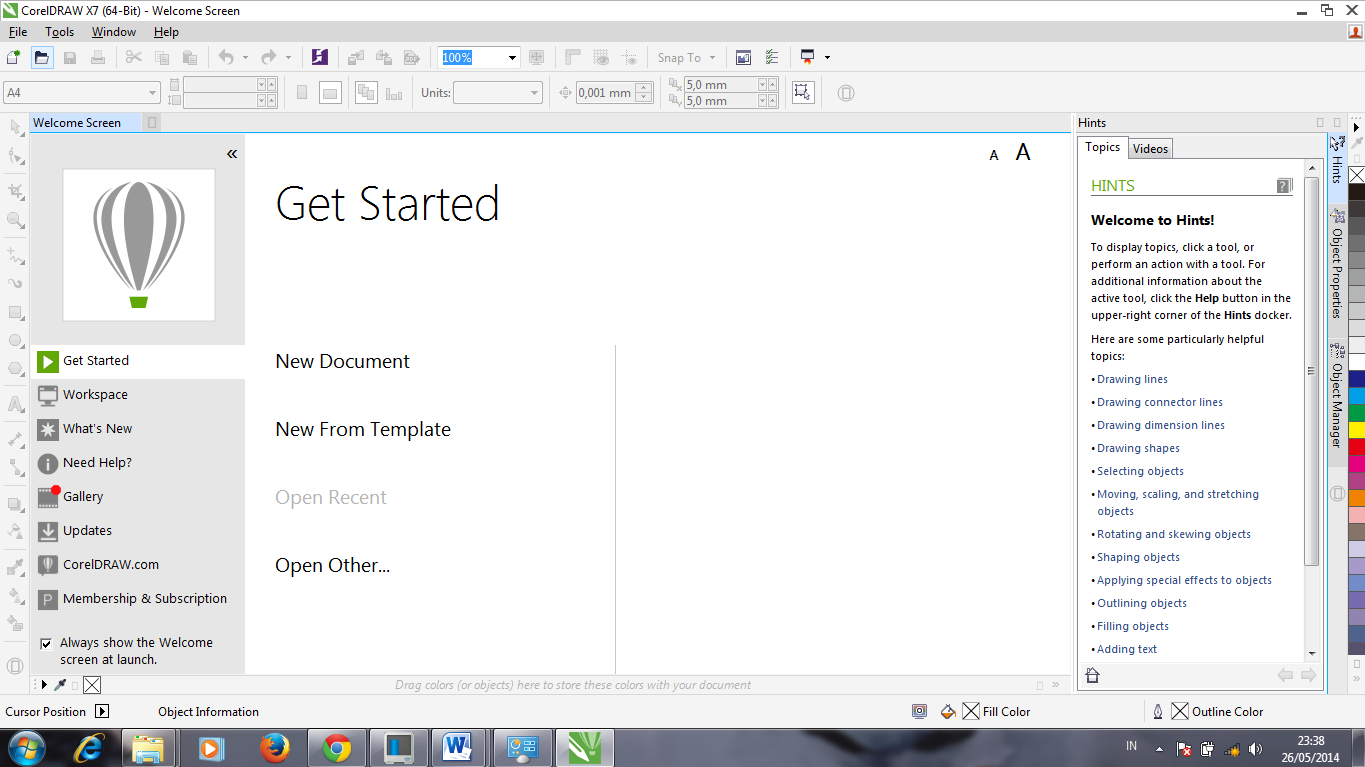Viewport: 1365px width, 767px height.
Task: Open Membership & Subscription page
Action: click(x=137, y=599)
